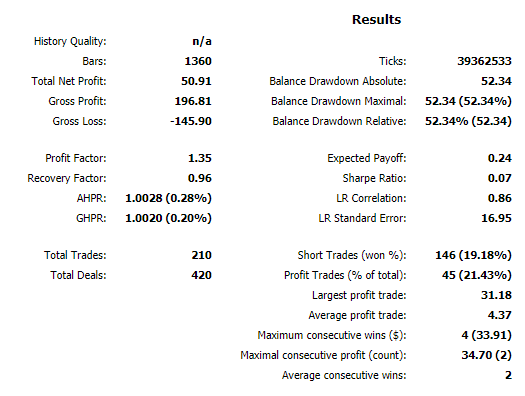Select the Maximum consecutive wins value
Image resolution: width=525 pixels, height=396 pixels.
coord(486,335)
